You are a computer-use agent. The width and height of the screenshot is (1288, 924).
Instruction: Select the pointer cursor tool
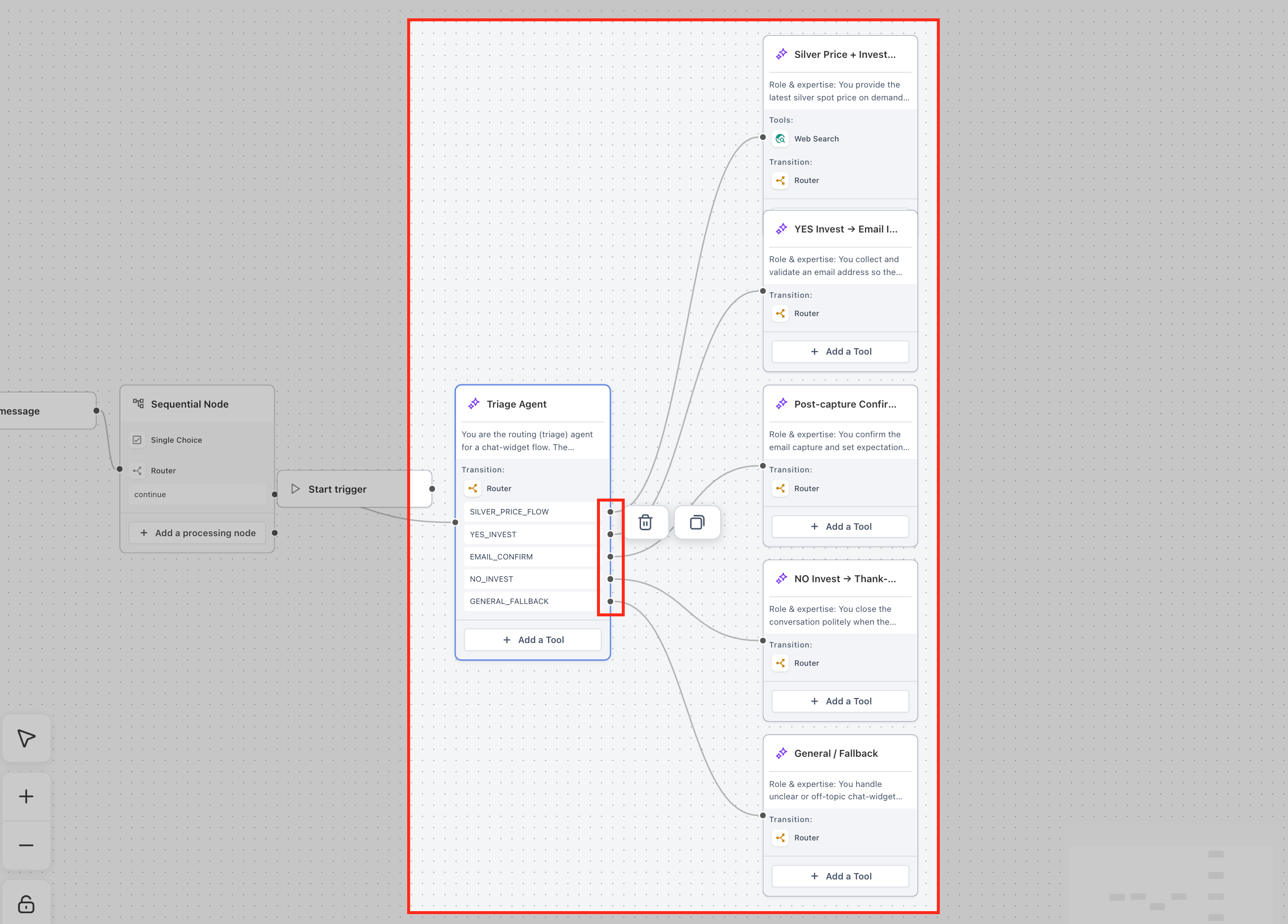26,738
